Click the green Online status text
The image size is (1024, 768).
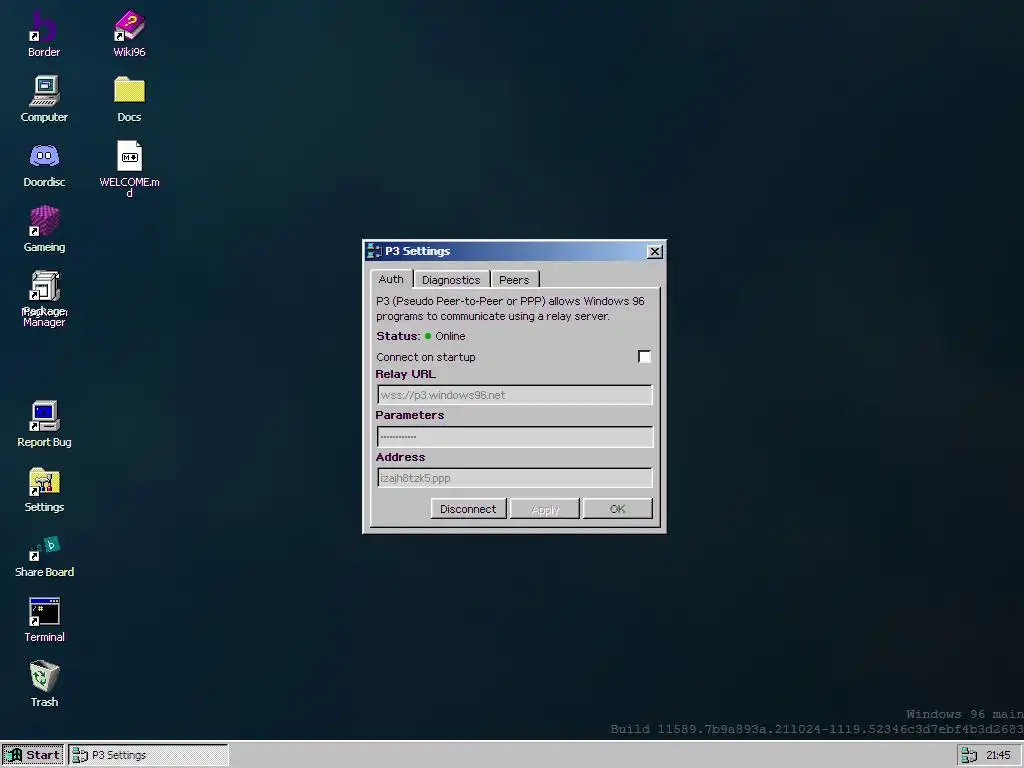click(450, 336)
